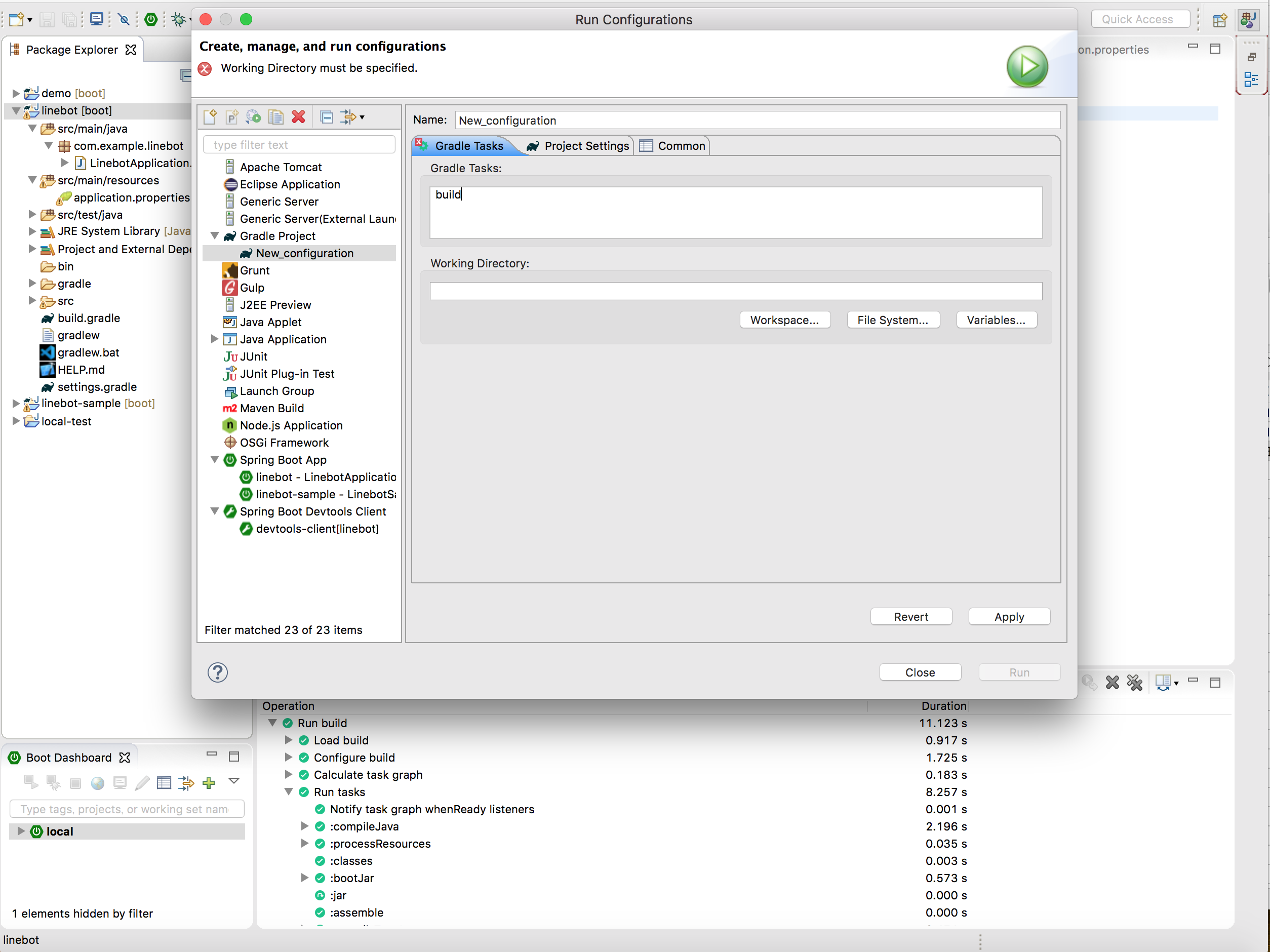Image resolution: width=1270 pixels, height=952 pixels.
Task: Expand the local node in Boot Dashboard
Action: (21, 831)
